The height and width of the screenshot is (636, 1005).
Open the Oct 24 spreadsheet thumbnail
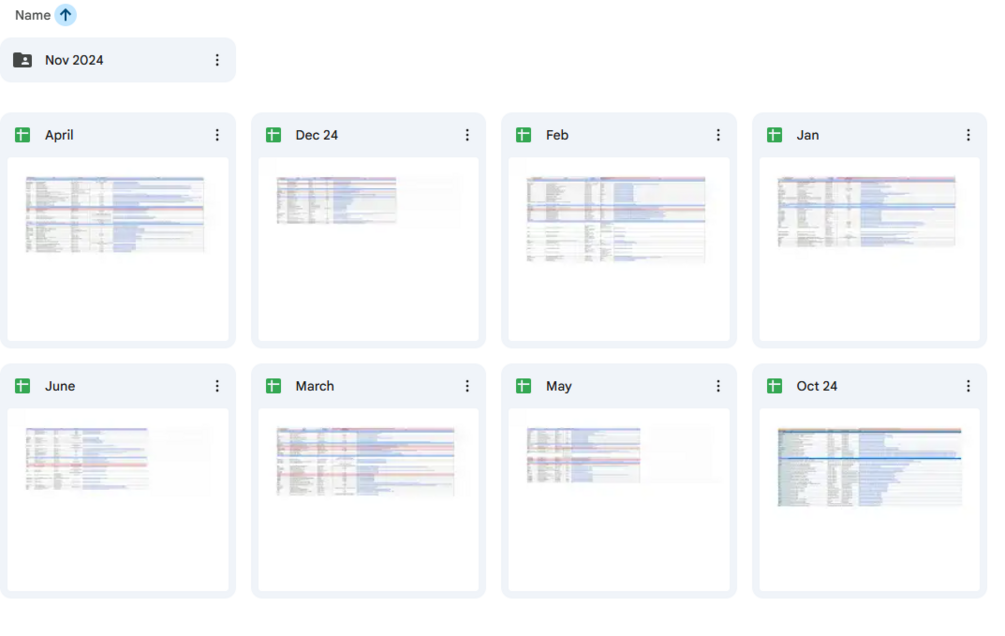pyautogui.click(x=869, y=499)
